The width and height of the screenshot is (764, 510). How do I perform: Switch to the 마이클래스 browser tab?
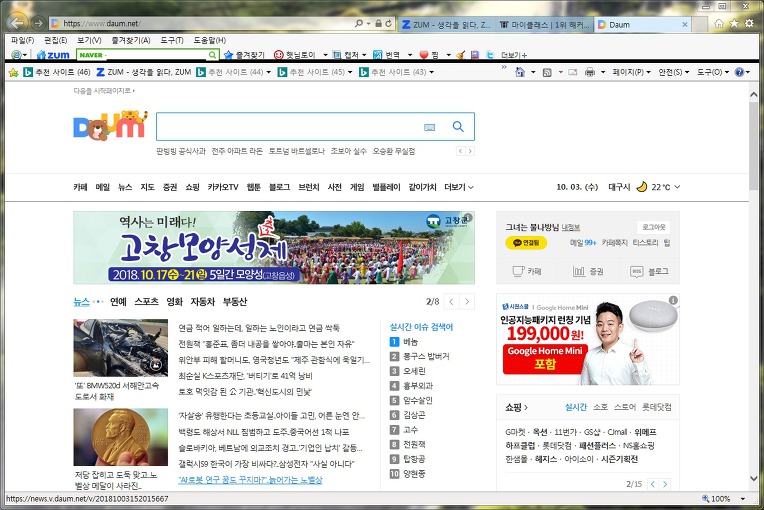[544, 24]
